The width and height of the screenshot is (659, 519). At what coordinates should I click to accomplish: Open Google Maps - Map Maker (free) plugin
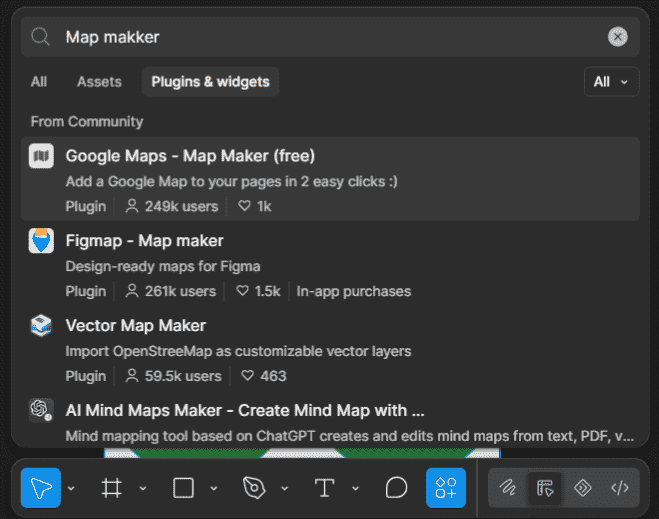[330, 179]
